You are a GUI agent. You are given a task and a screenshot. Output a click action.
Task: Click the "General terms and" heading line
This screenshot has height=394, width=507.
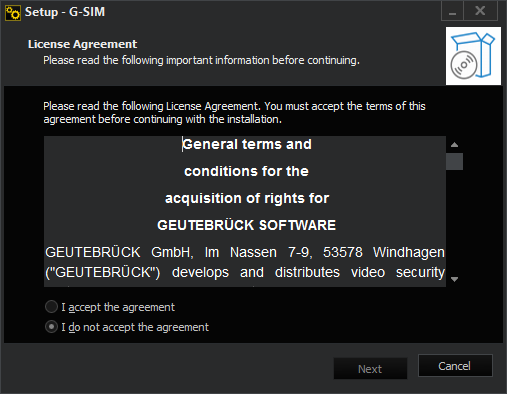click(x=247, y=144)
